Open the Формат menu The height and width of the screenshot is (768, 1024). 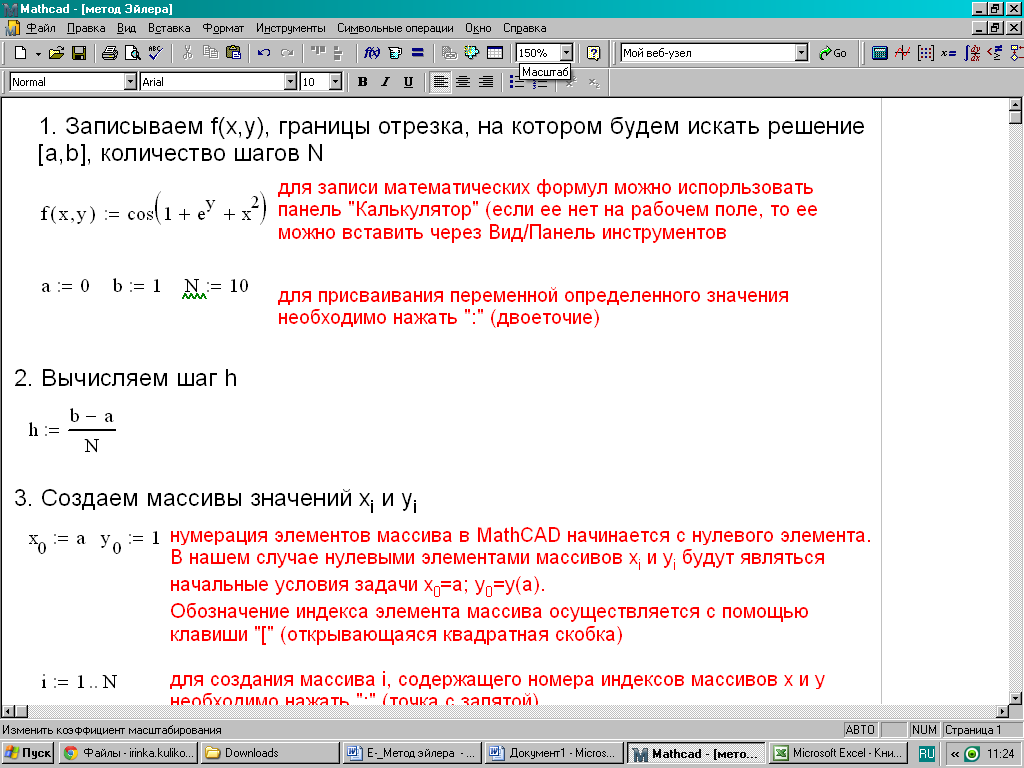[x=223, y=28]
